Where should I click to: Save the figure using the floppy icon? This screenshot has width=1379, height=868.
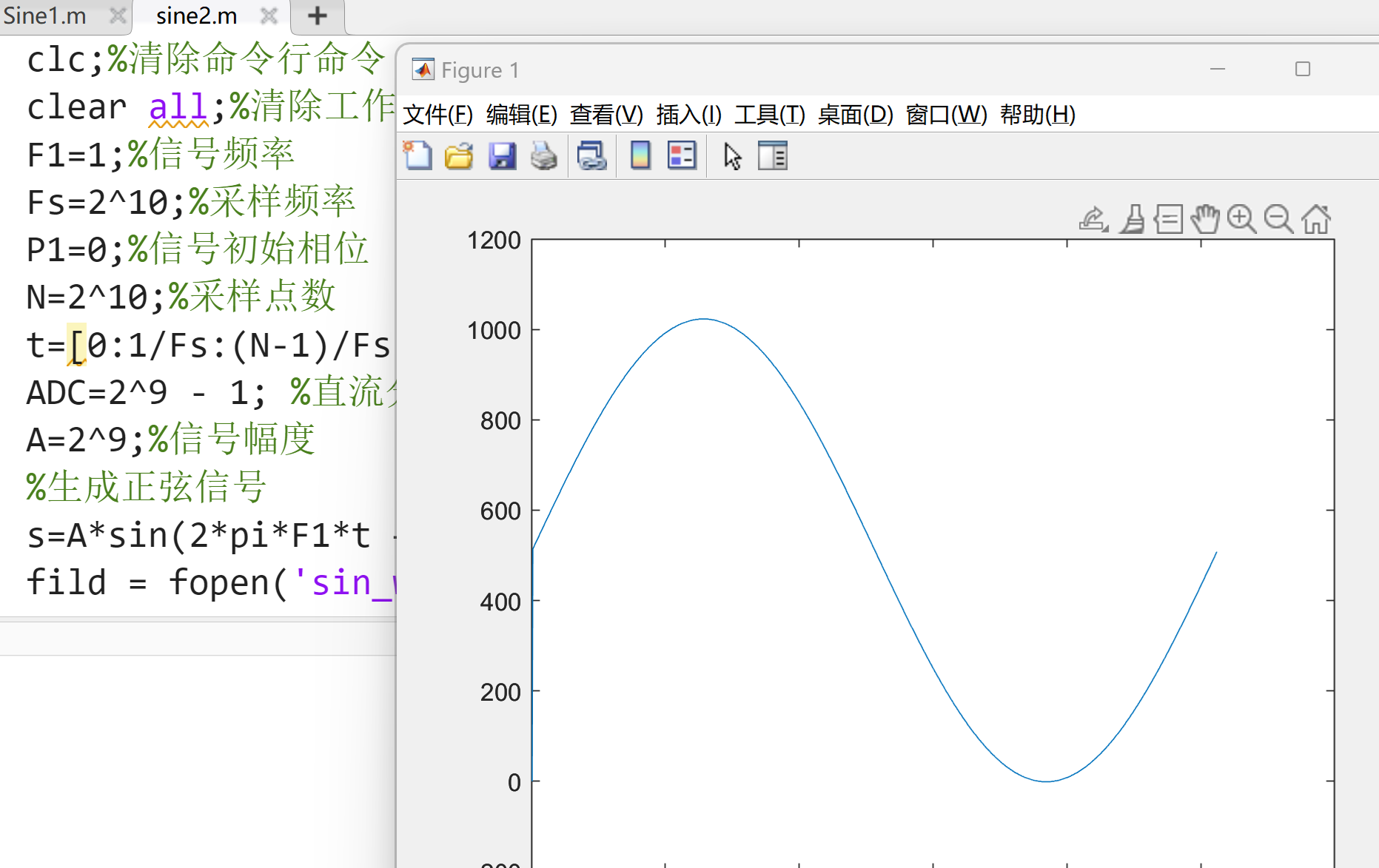pyautogui.click(x=502, y=156)
